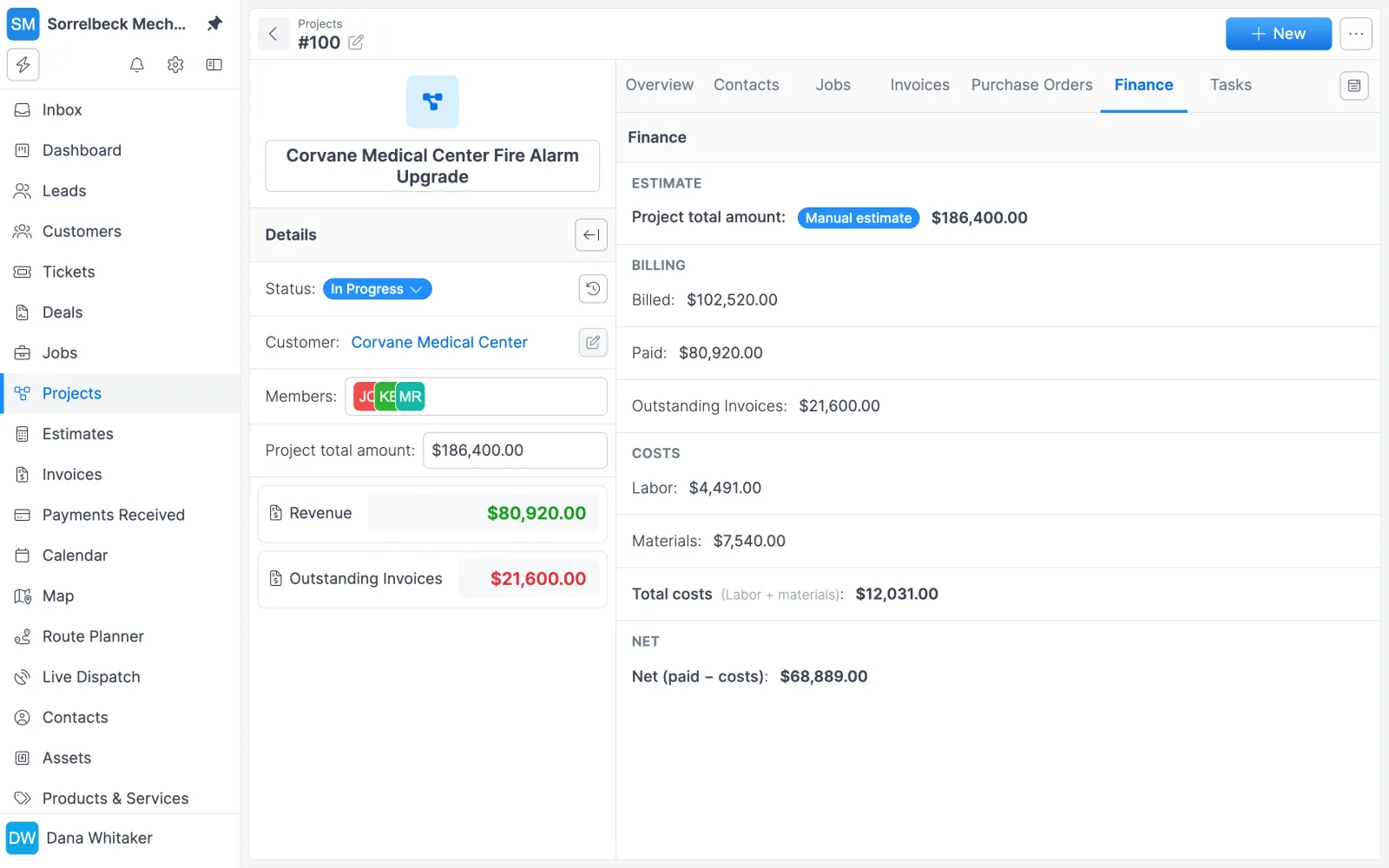
Task: Navigate to Leads in sidebar
Action: [122, 191]
